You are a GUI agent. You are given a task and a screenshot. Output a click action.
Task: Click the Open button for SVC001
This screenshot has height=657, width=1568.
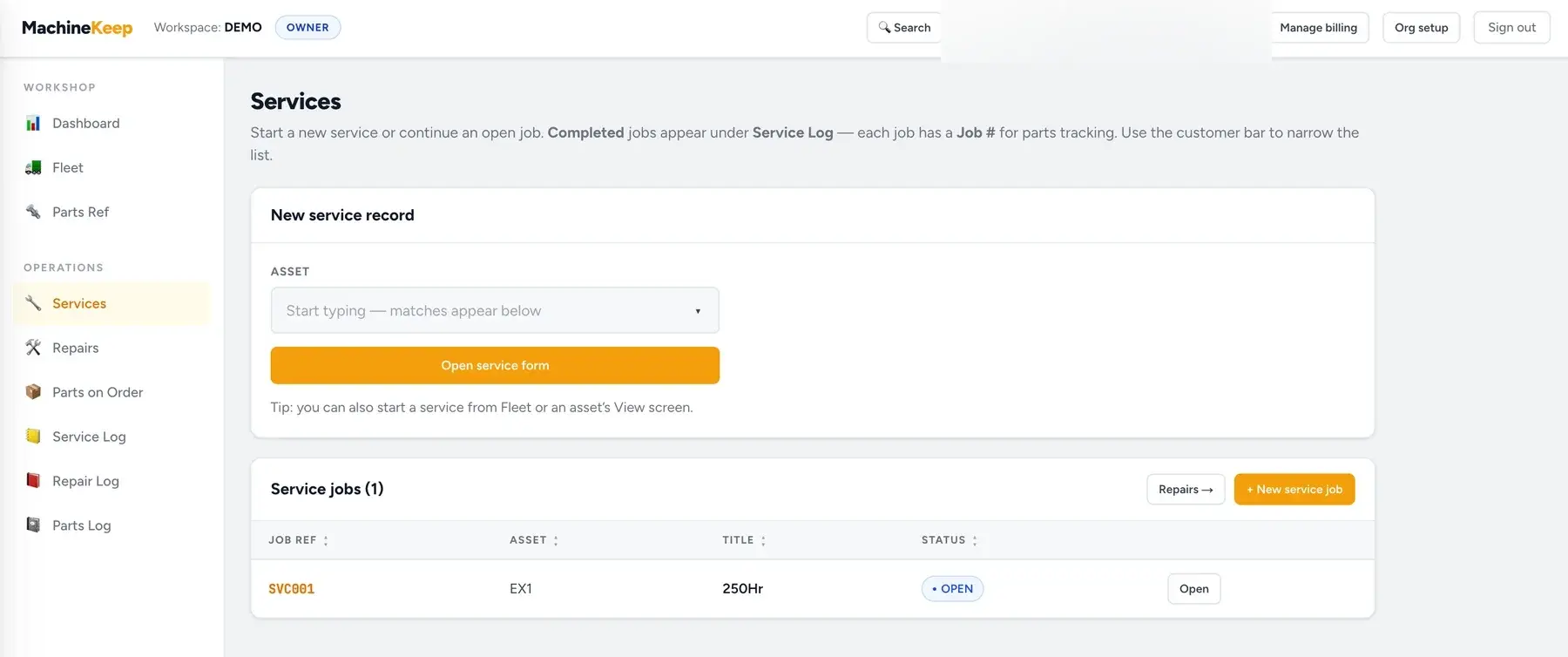tap(1193, 589)
